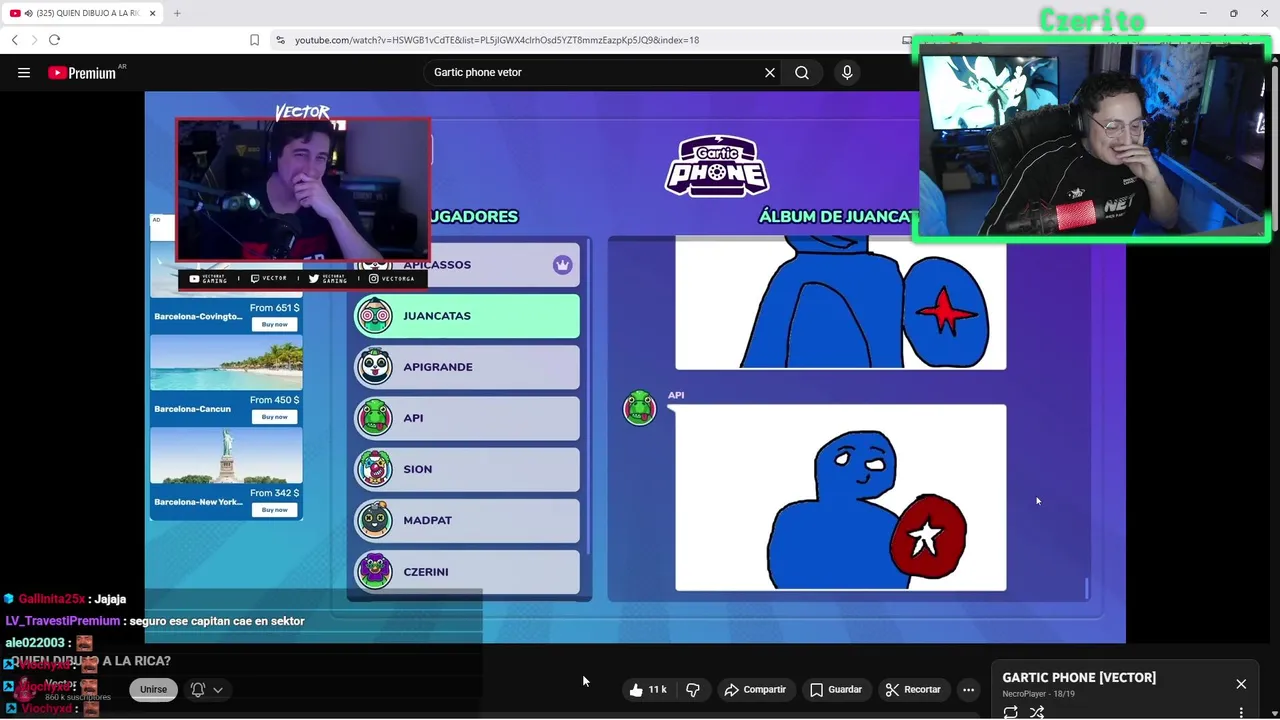Toggle playlist loop icon

coord(1011,712)
